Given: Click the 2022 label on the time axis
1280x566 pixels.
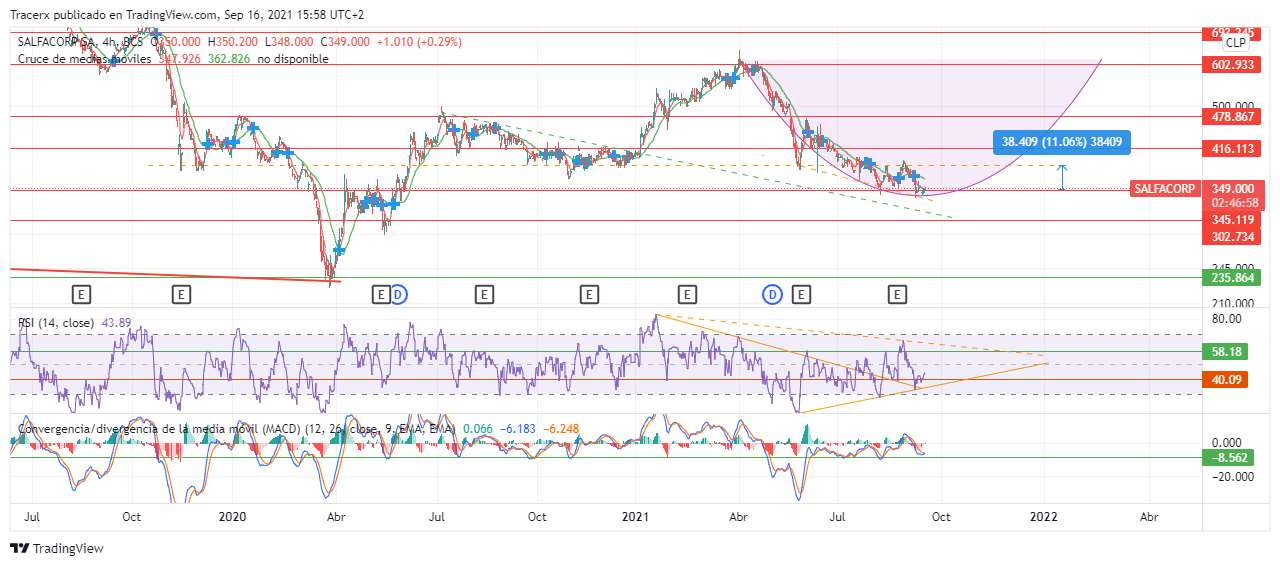Looking at the screenshot, I should click(x=1044, y=517).
